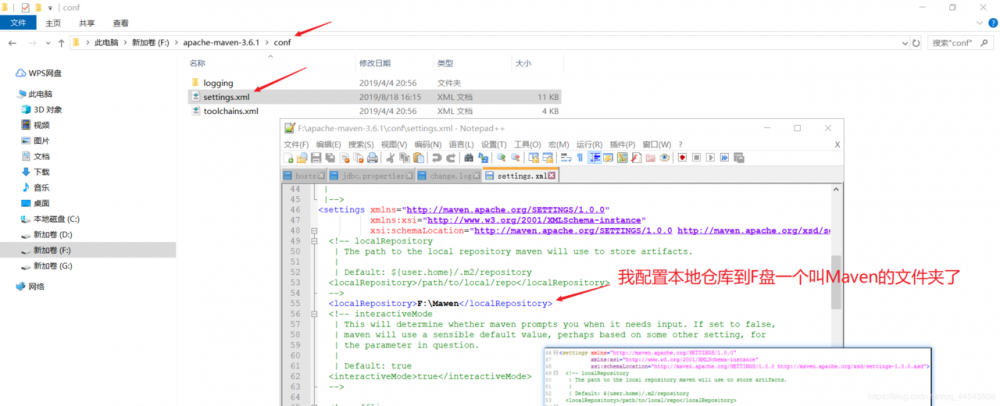
Task: Open the Document Map icon
Action: coord(622,157)
